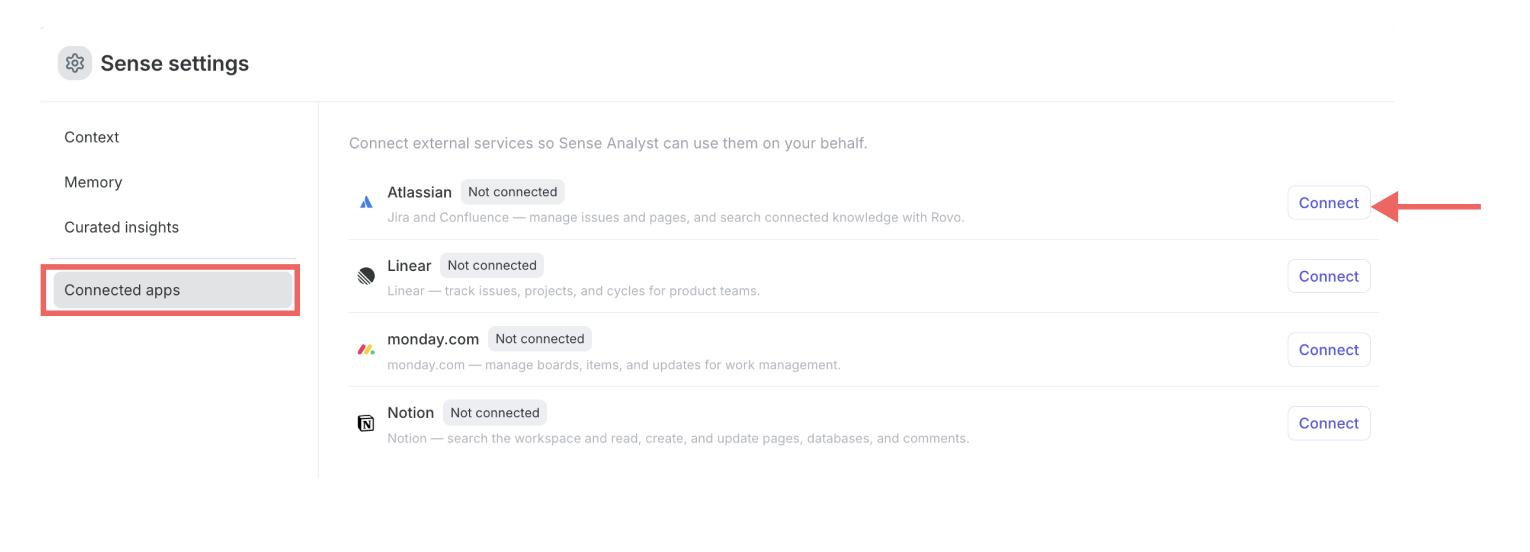Image resolution: width=1530 pixels, height=552 pixels.
Task: Click Linear's Not connected status badge
Action: pyautogui.click(x=492, y=265)
